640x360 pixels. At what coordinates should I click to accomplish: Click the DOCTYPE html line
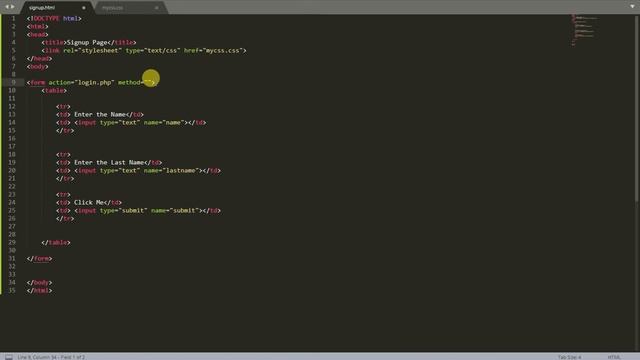54,18
